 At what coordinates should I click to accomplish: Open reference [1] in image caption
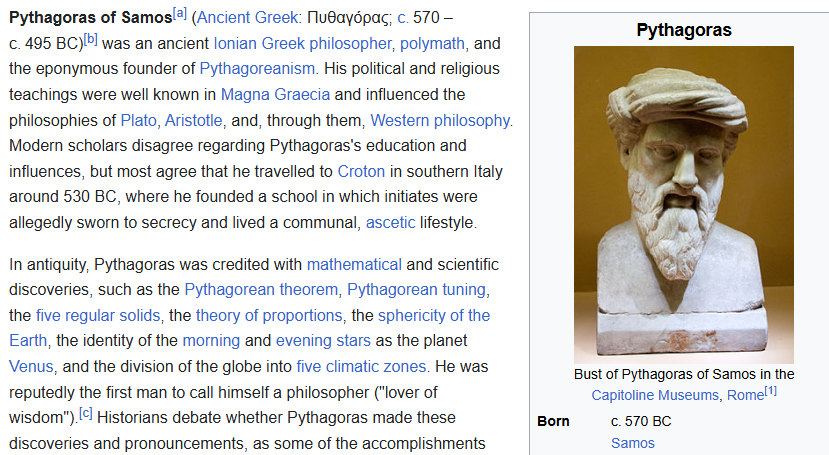tap(770, 392)
